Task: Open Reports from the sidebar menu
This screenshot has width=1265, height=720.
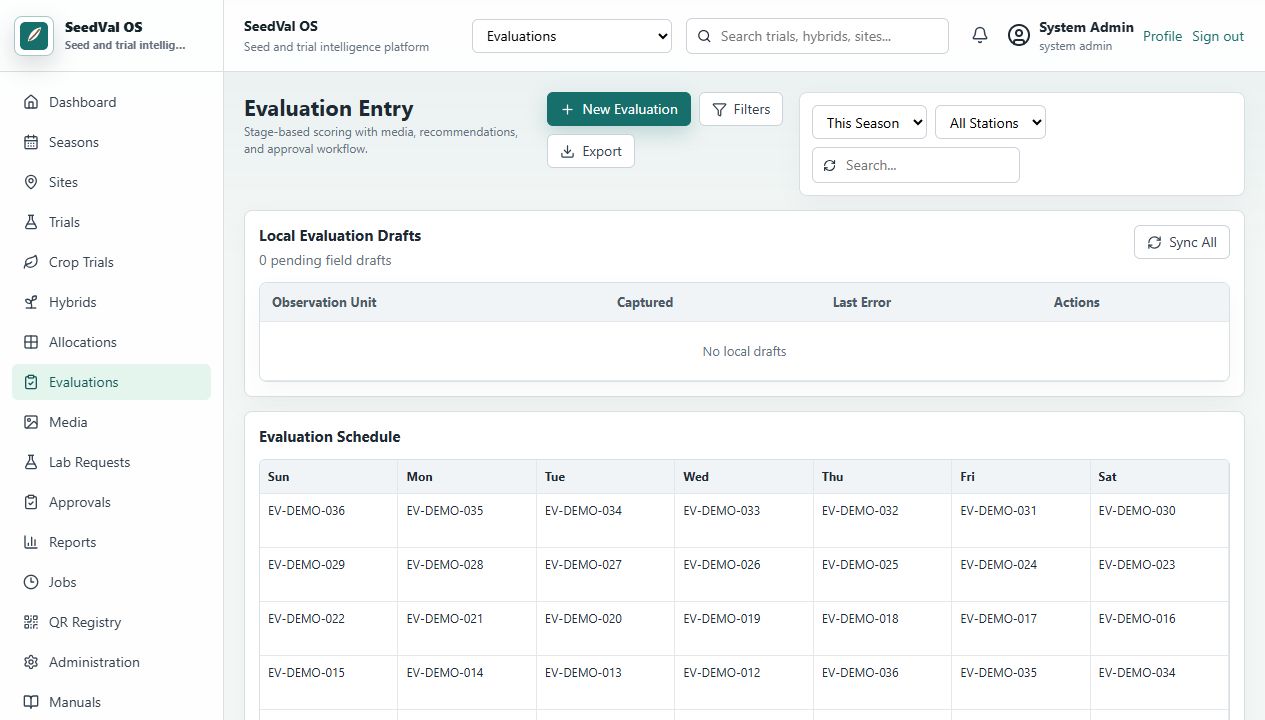Action: 111,542
